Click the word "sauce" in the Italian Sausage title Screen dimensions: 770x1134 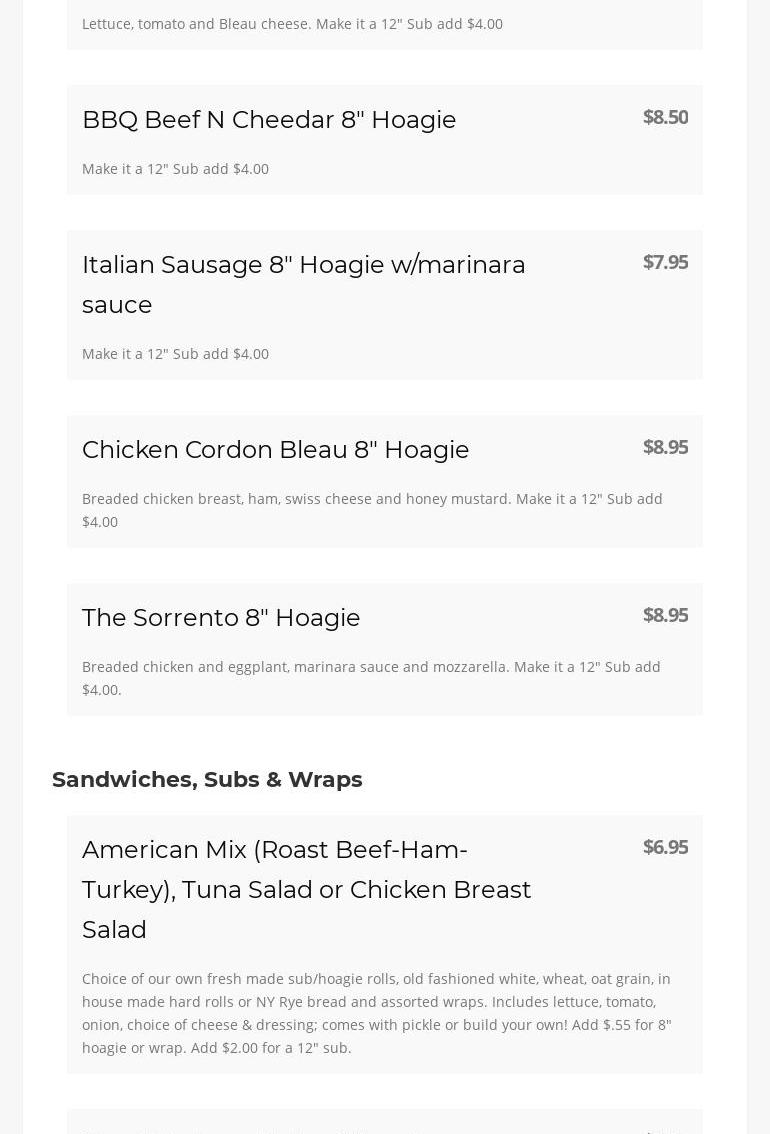point(117,305)
